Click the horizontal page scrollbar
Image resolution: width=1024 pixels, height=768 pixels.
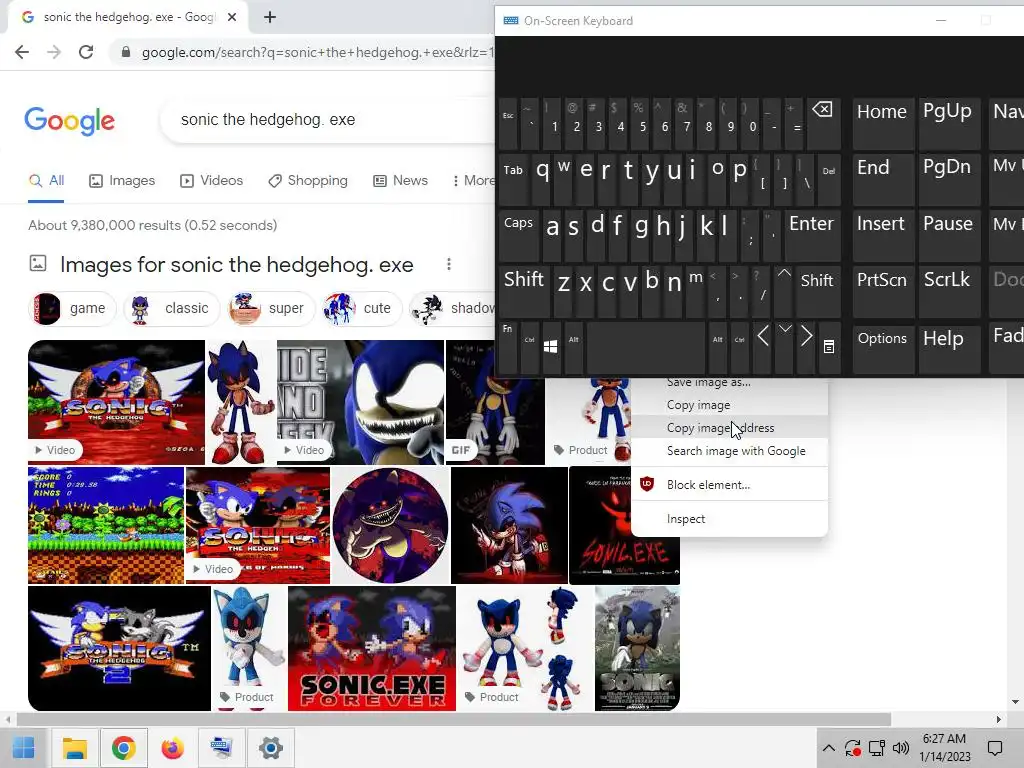[454, 719]
